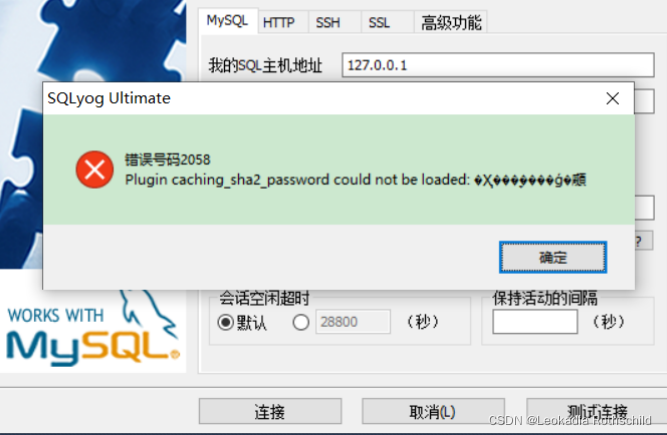Select the custom timeout radio button
The width and height of the screenshot is (667, 435).
[301, 322]
